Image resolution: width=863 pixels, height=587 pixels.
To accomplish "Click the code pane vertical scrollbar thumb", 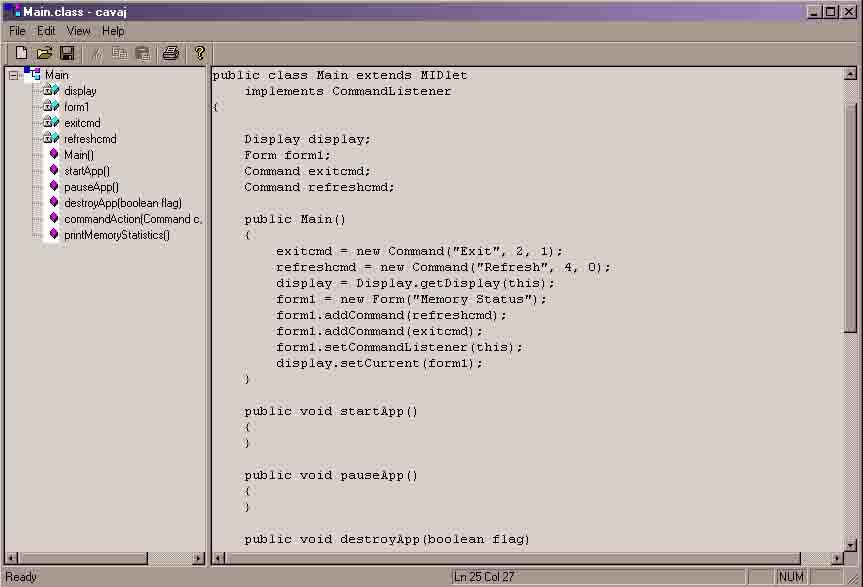I will click(850, 217).
